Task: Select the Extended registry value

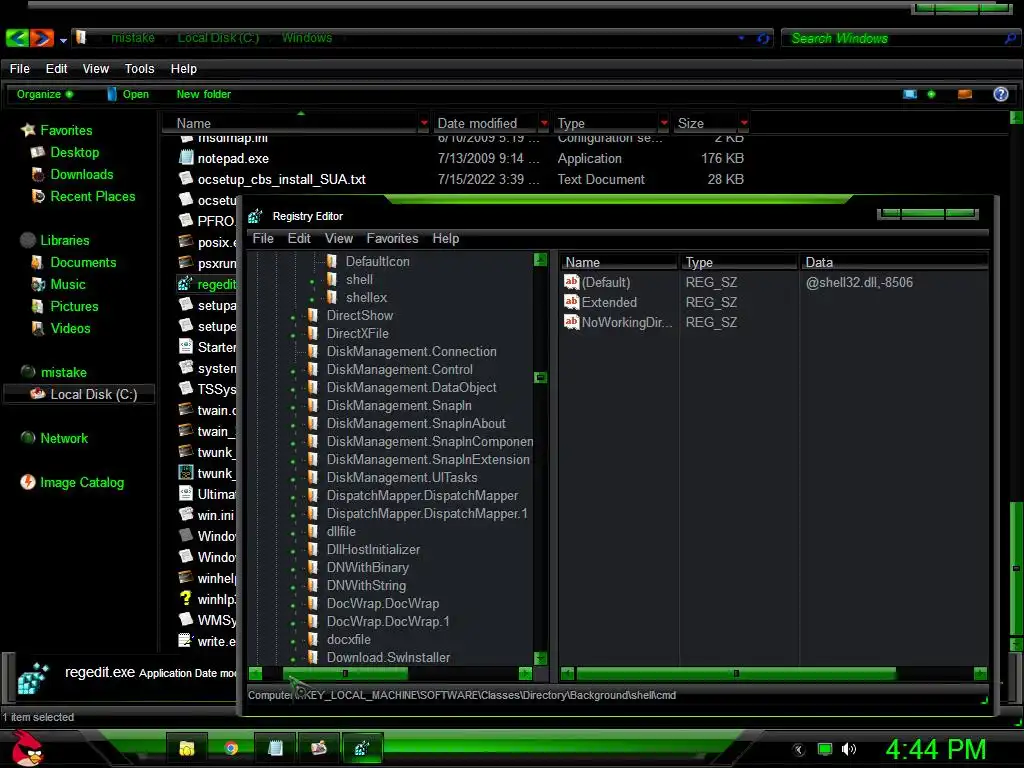Action: point(609,302)
